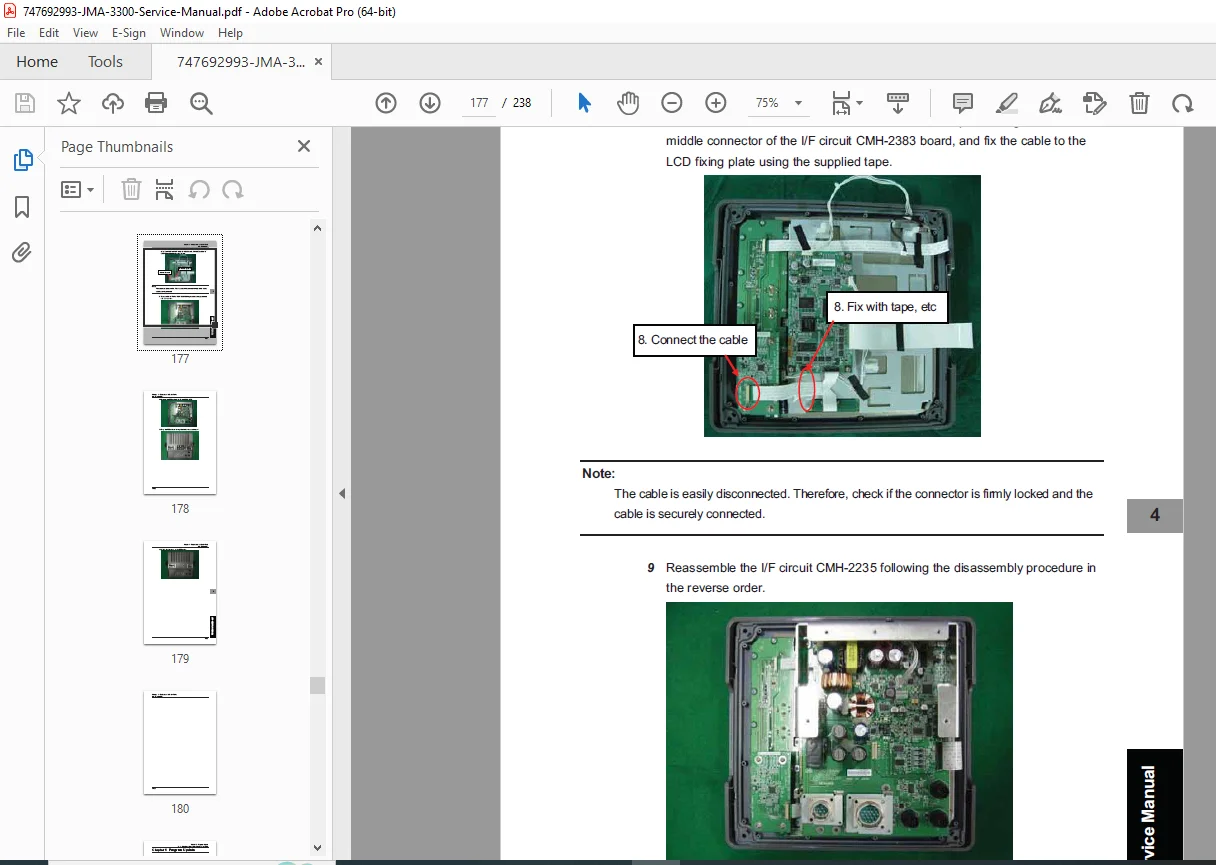This screenshot has height=865, width=1216.
Task: Open the E-Sign menu
Action: click(129, 33)
